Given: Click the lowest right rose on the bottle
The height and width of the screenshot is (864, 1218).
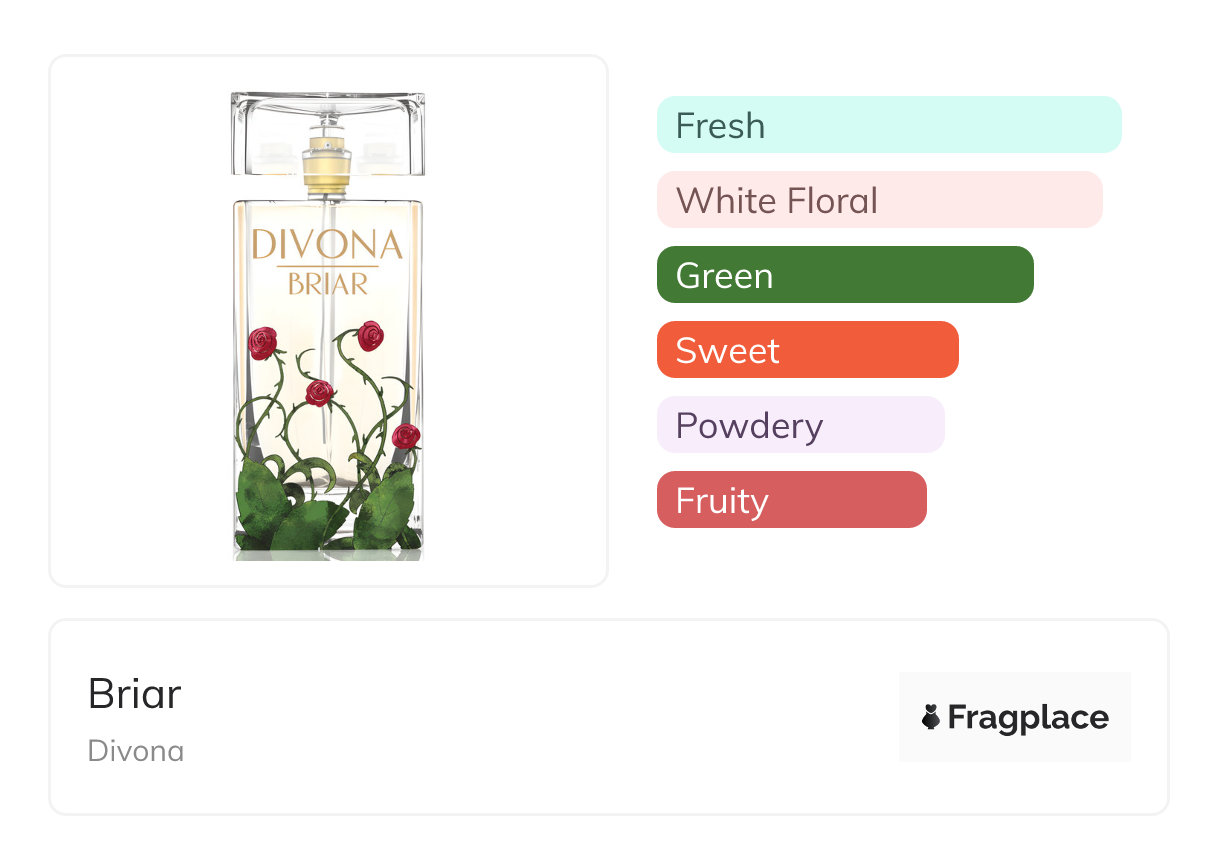Looking at the screenshot, I should 406,437.
